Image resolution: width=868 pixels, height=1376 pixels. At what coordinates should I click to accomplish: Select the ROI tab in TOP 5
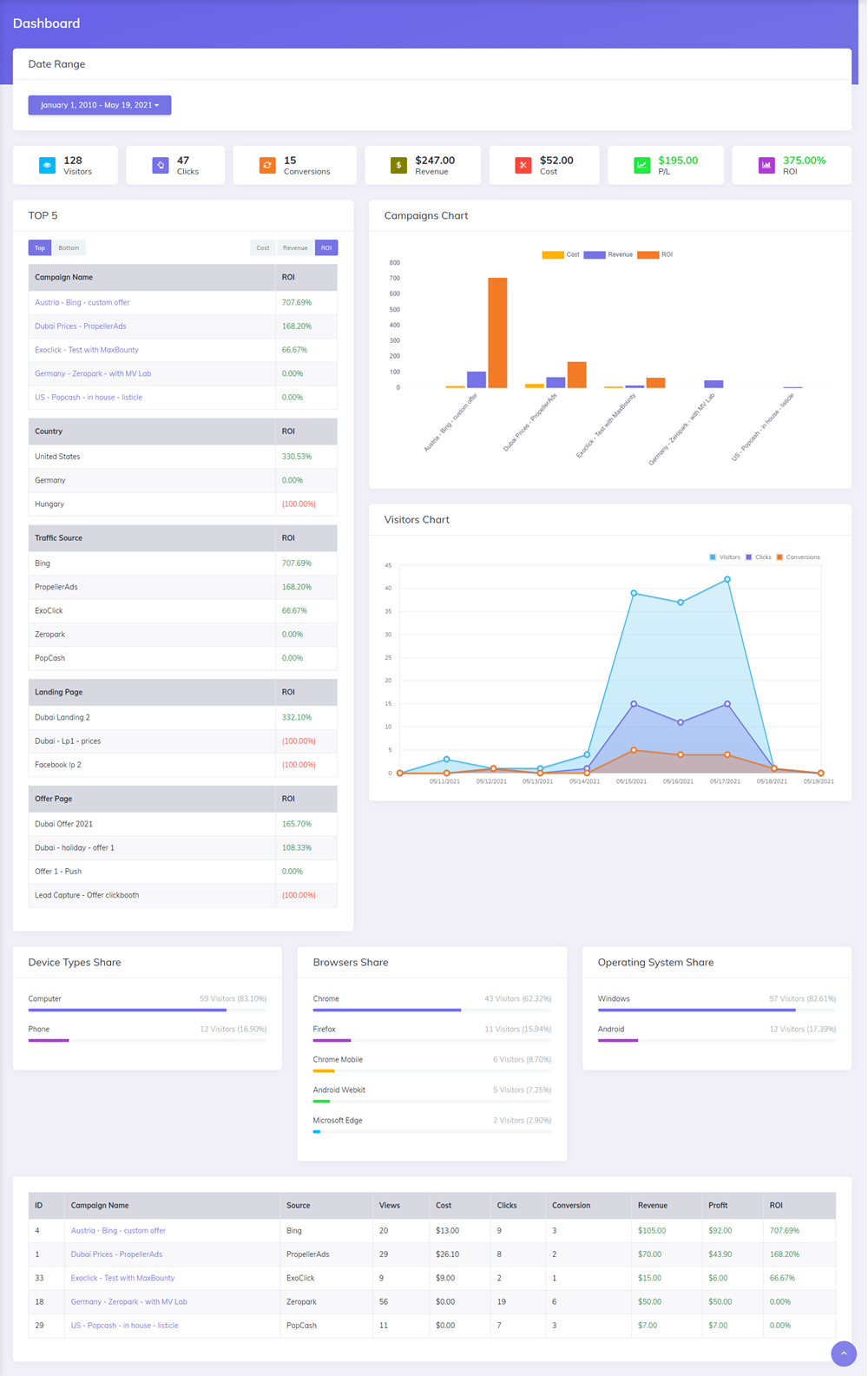pos(326,248)
